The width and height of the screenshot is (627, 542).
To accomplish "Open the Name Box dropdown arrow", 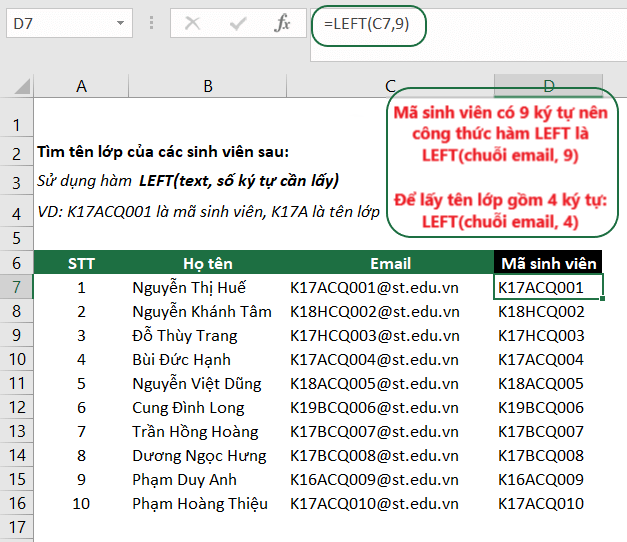I will tap(120, 23).
